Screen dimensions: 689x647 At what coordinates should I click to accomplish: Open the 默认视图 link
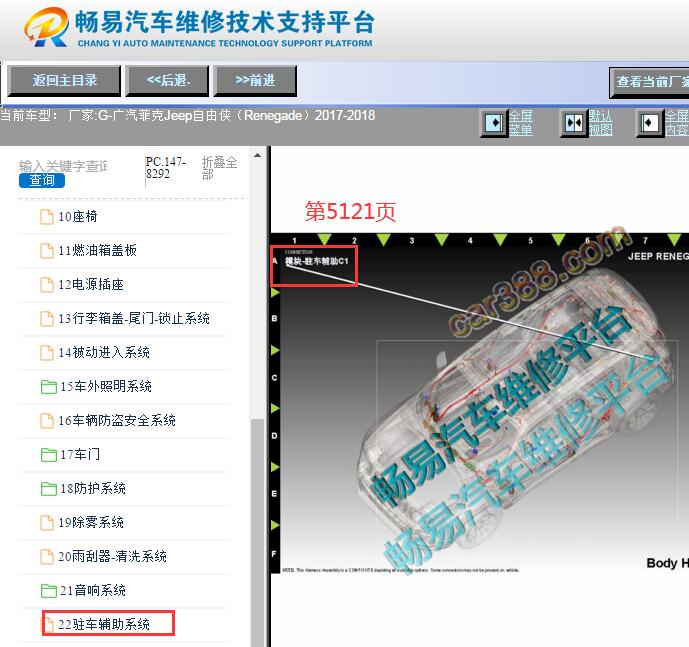click(x=601, y=123)
